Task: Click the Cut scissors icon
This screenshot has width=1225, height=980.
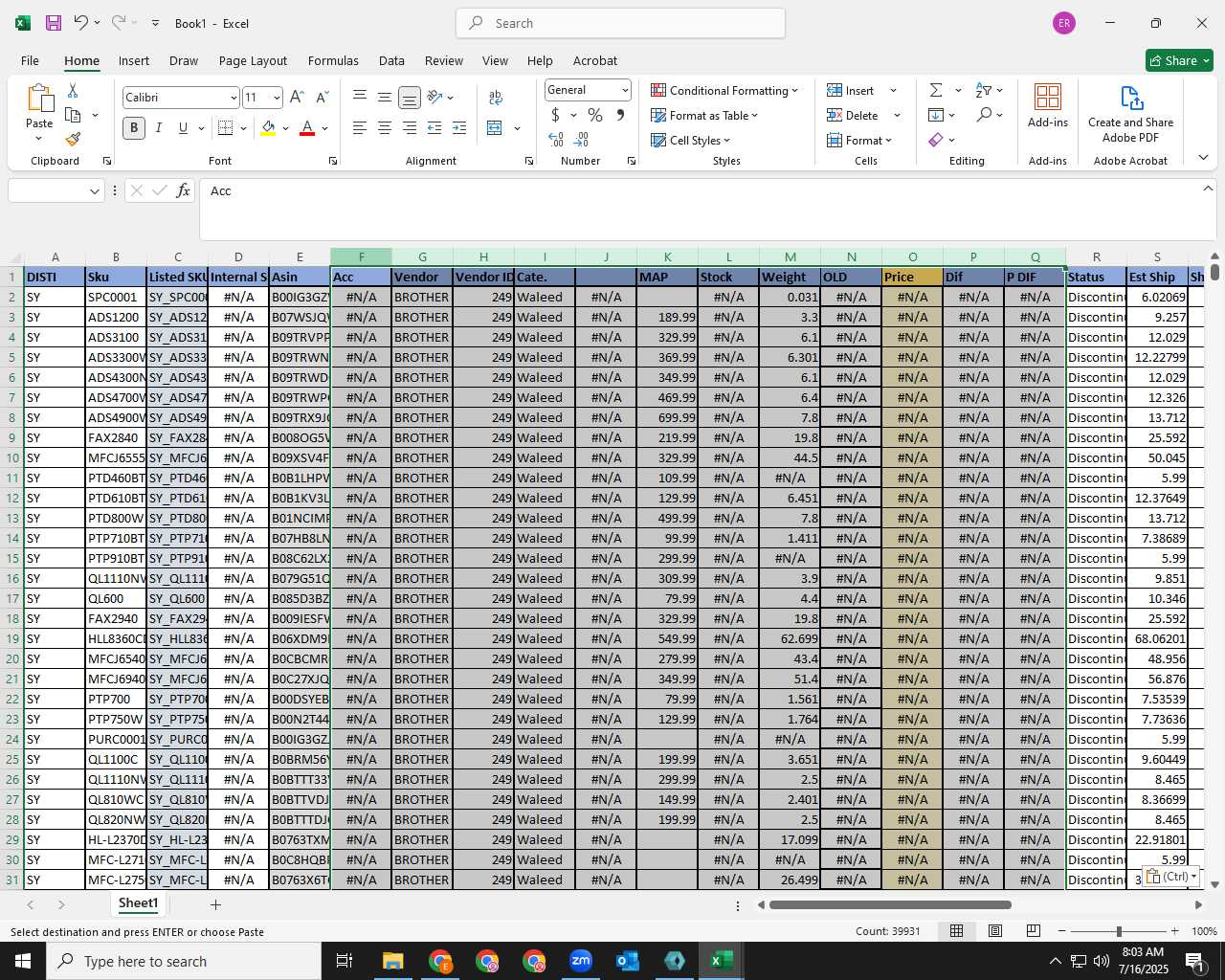Action: [73, 90]
